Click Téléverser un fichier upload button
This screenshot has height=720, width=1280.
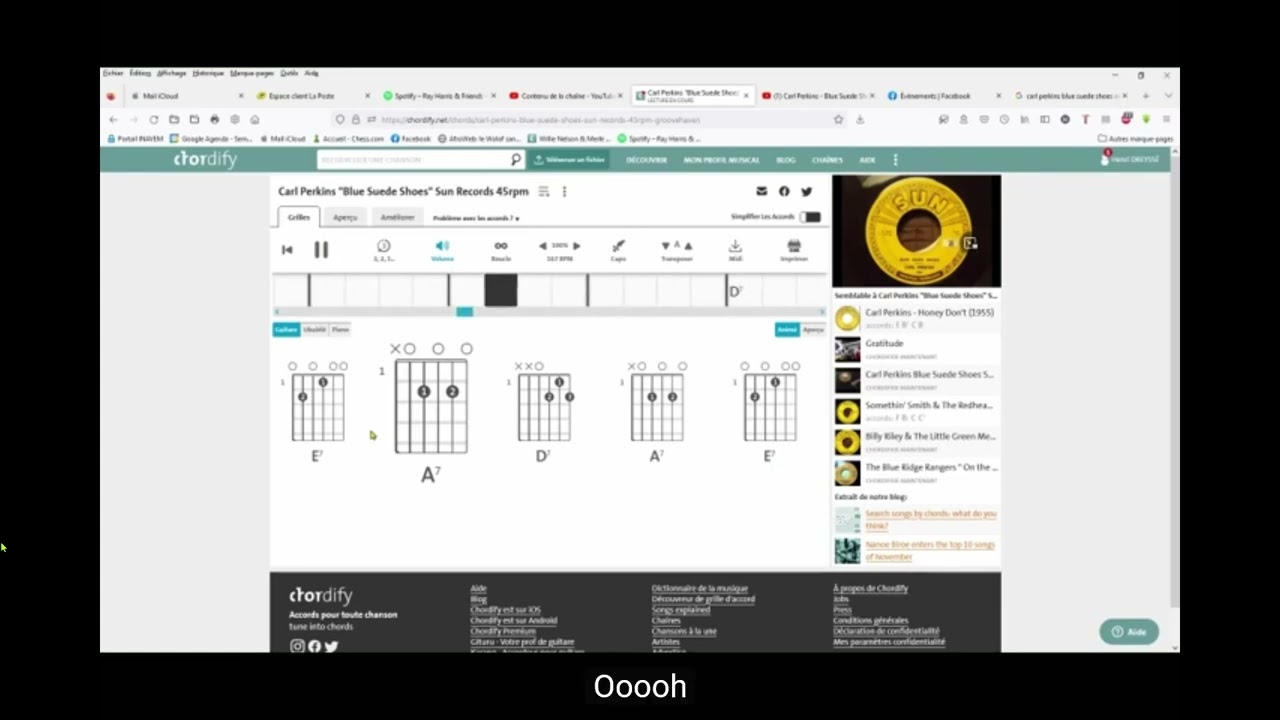[x=569, y=159]
